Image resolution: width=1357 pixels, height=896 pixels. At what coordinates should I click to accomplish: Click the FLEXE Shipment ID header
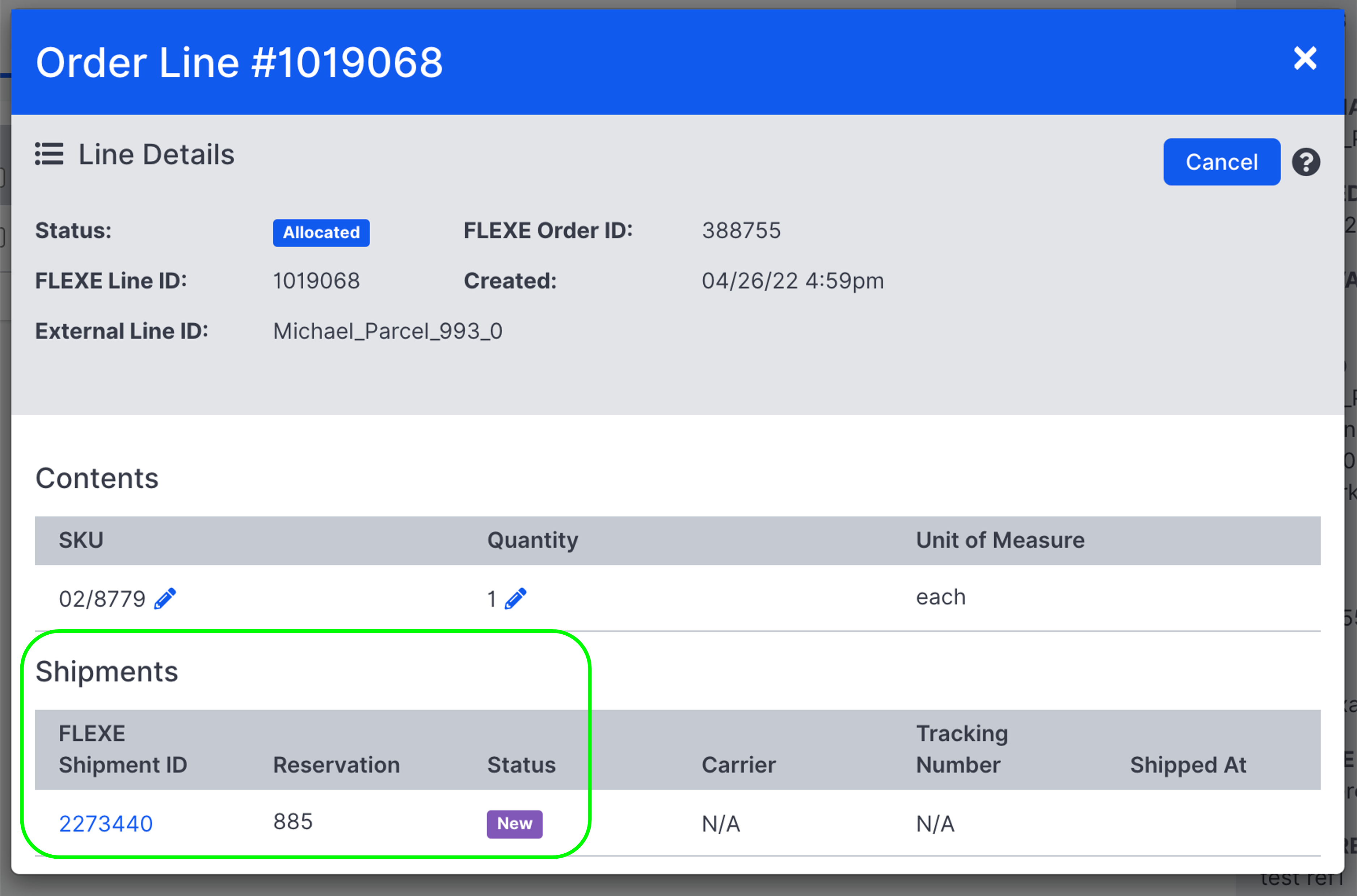point(123,749)
